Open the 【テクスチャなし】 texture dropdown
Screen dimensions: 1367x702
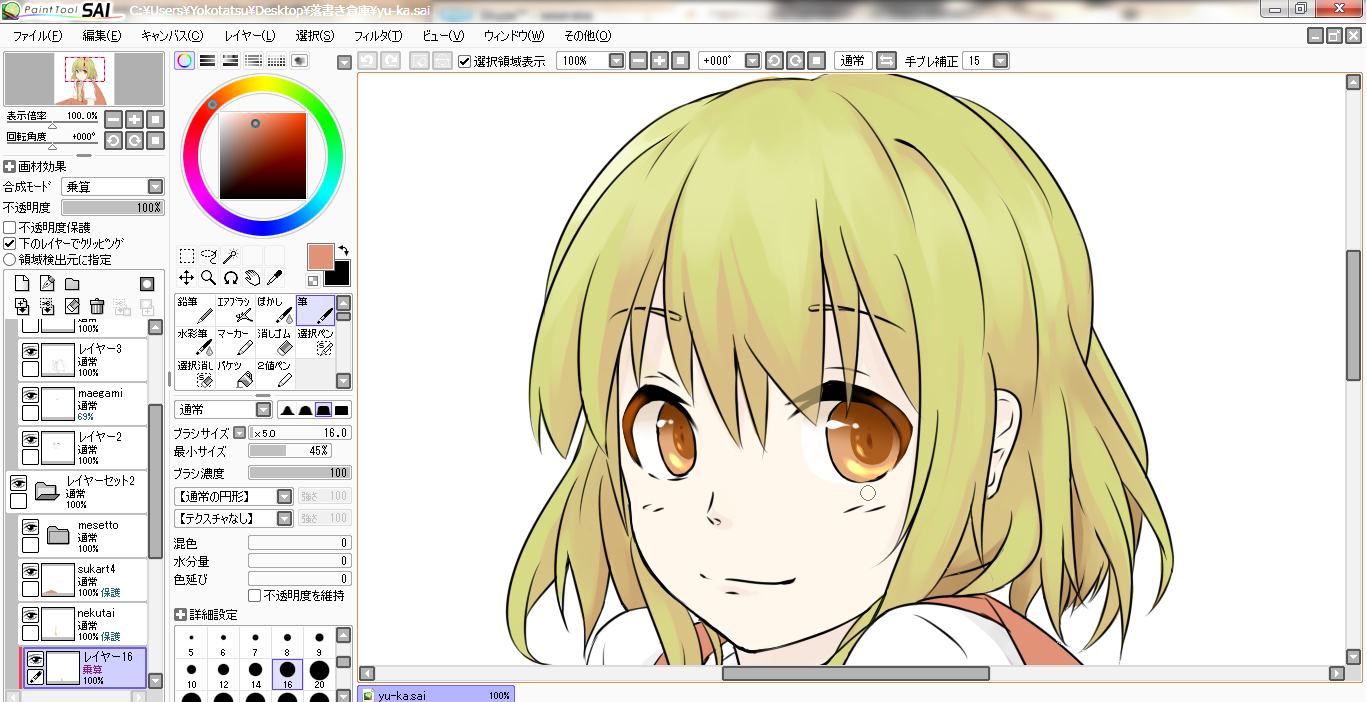point(285,518)
